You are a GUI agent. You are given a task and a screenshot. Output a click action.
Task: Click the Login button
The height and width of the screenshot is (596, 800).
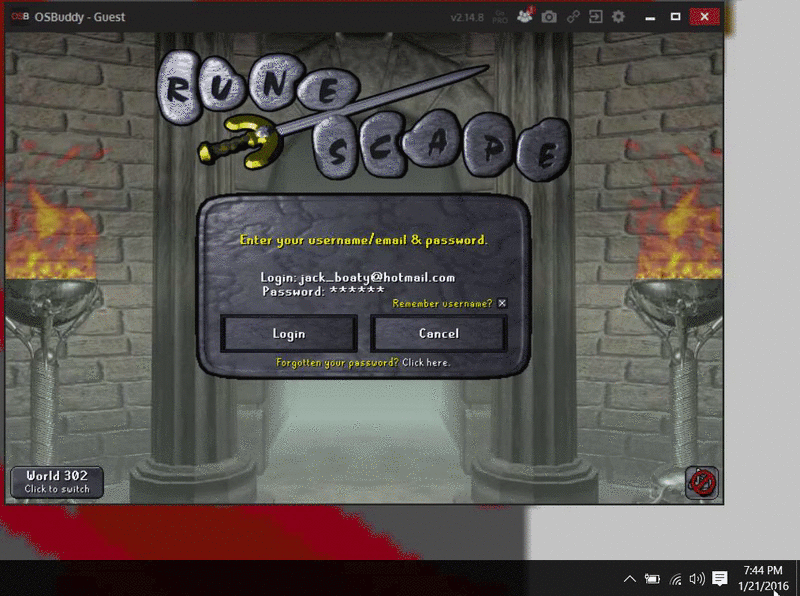pyautogui.click(x=289, y=334)
